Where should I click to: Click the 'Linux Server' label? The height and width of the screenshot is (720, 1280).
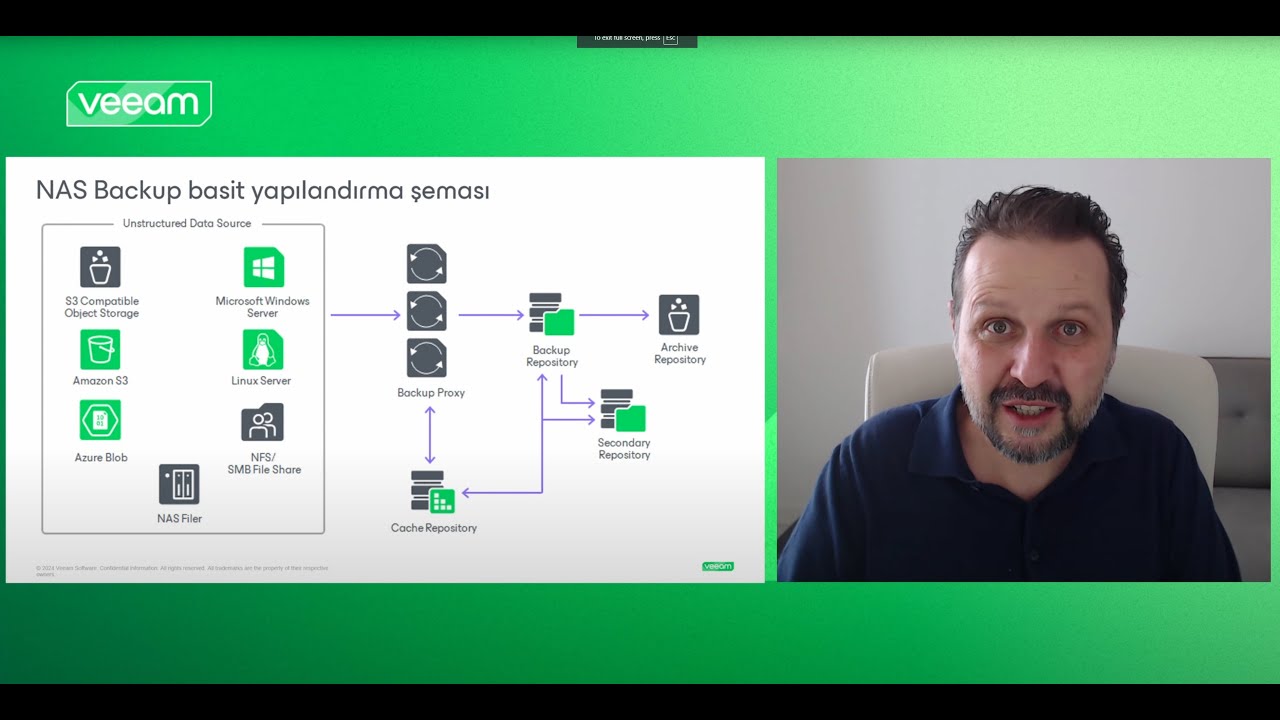point(261,381)
